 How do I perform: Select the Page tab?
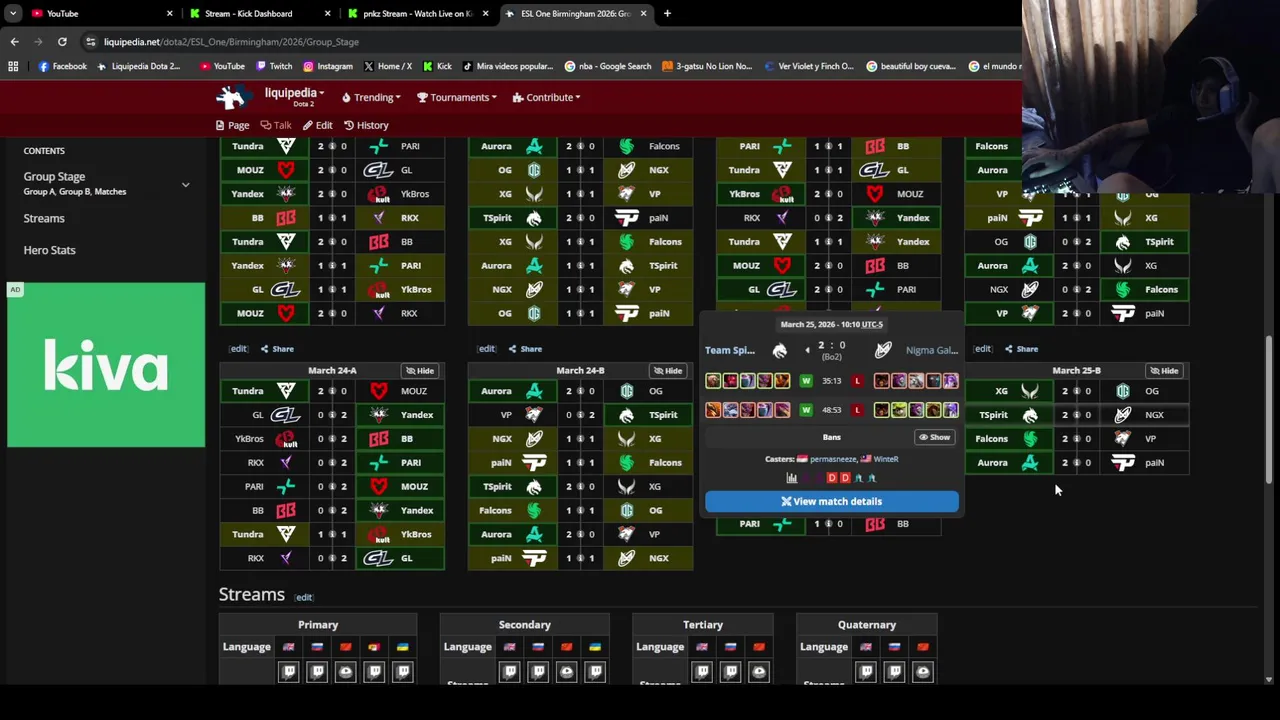coord(232,125)
